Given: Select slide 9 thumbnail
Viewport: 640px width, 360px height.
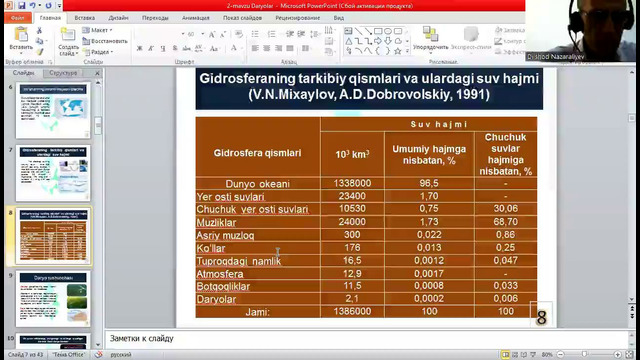Looking at the screenshot, I should [x=53, y=298].
